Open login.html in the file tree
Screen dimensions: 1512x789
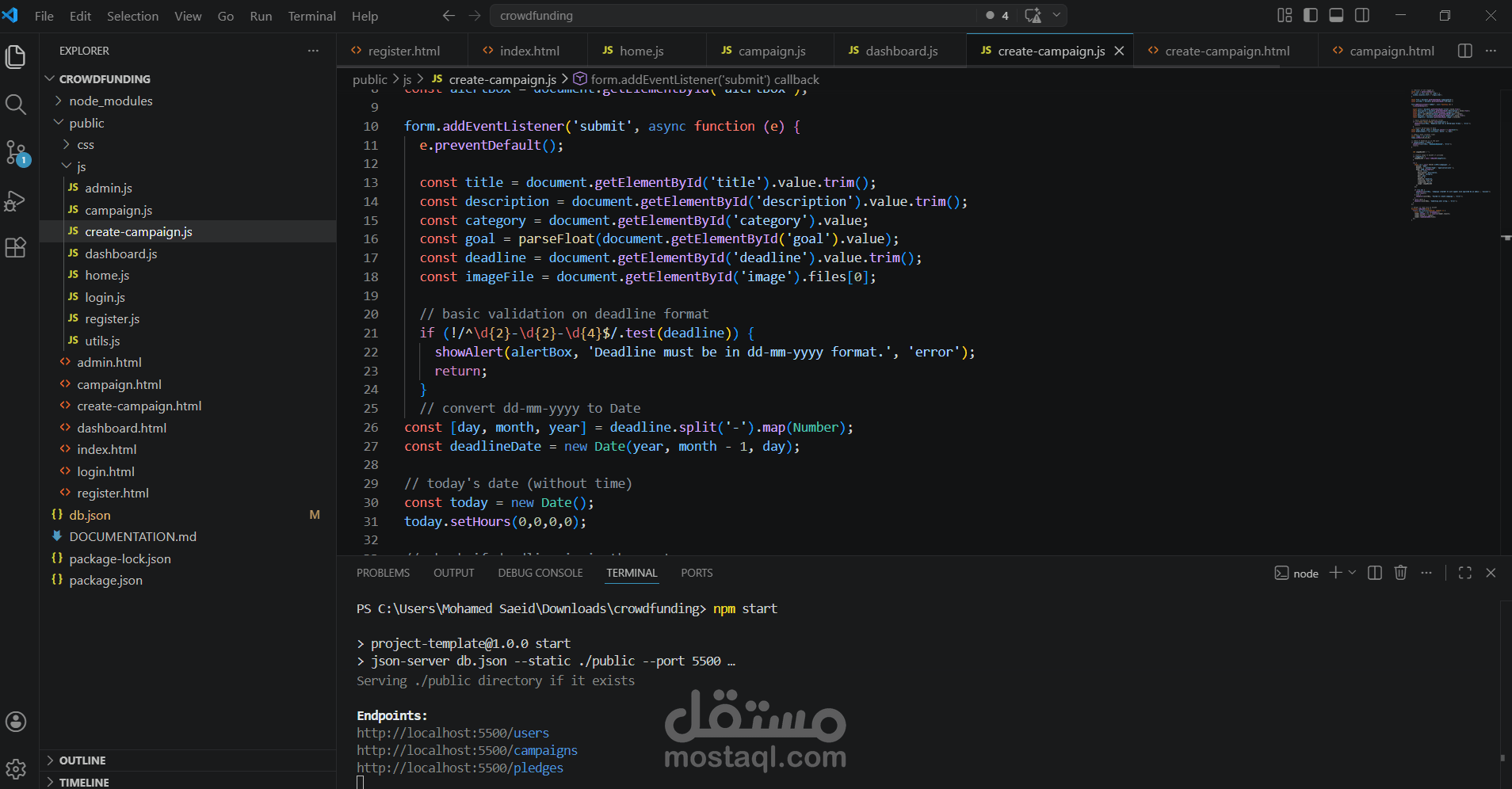click(x=105, y=472)
